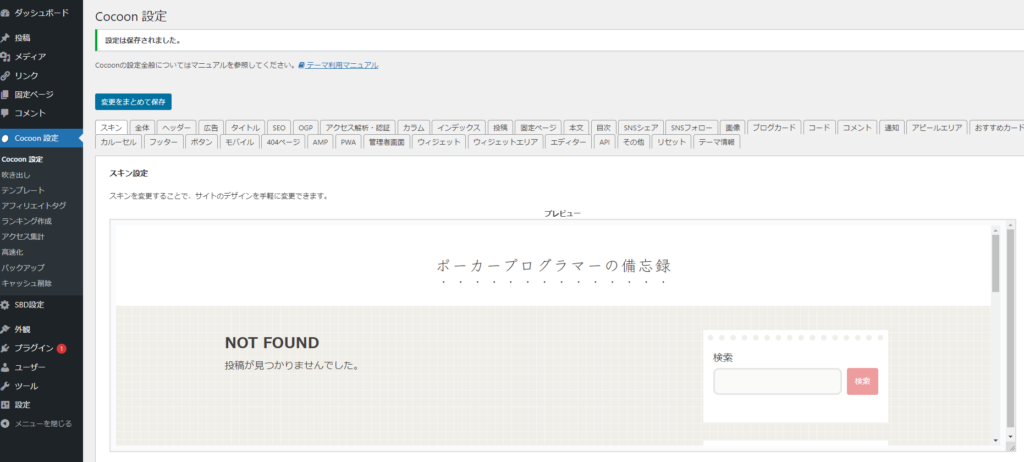Image resolution: width=1024 pixels, height=462 pixels.
Task: Open the Dashboard icon in the sidebar
Action: 5,12
